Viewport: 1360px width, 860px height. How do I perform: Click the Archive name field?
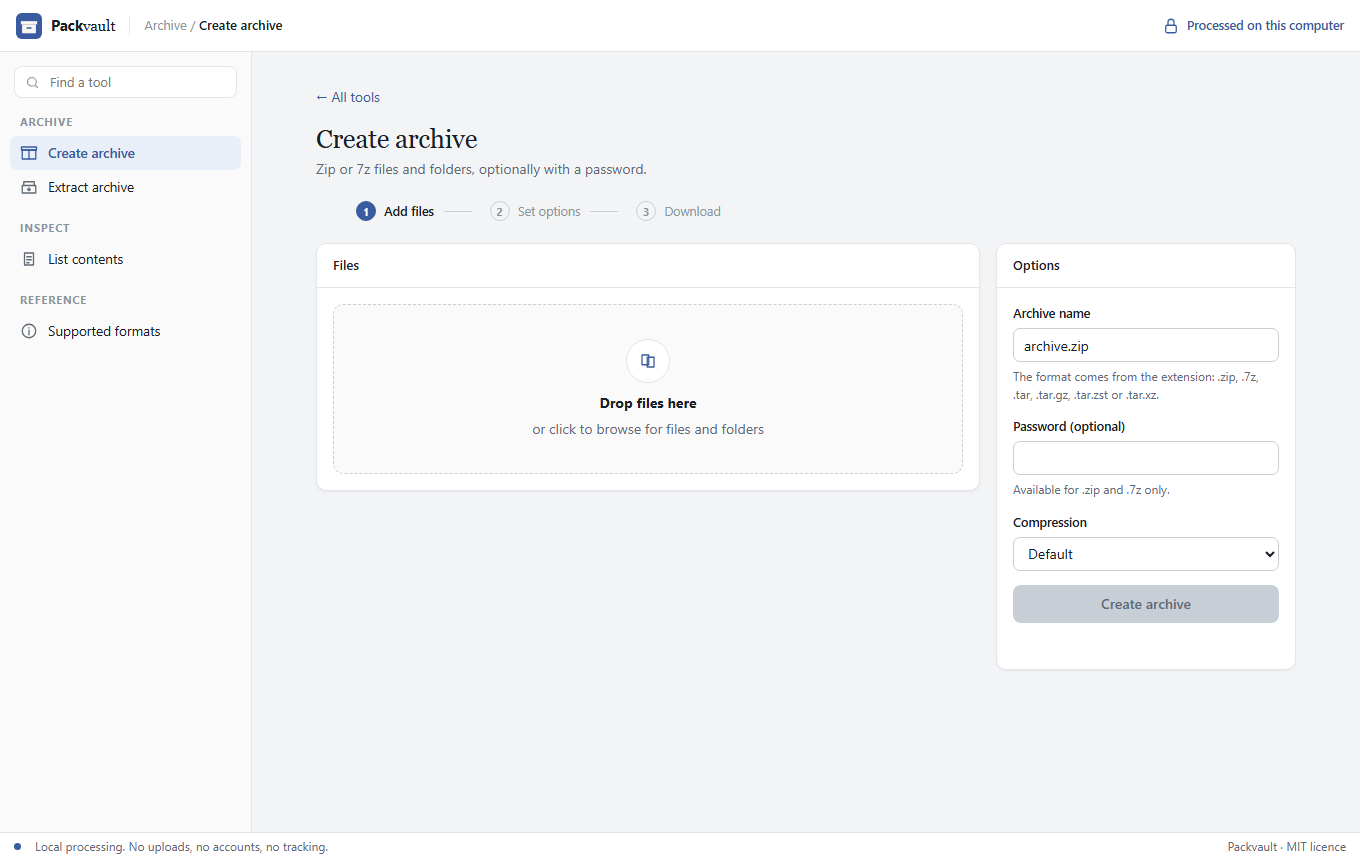[x=1146, y=345]
